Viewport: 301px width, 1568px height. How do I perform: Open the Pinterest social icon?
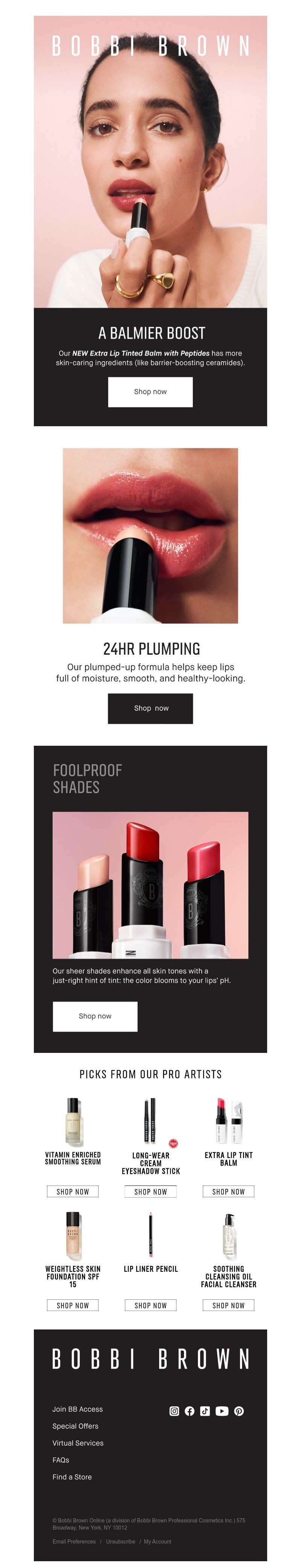coord(239,1411)
